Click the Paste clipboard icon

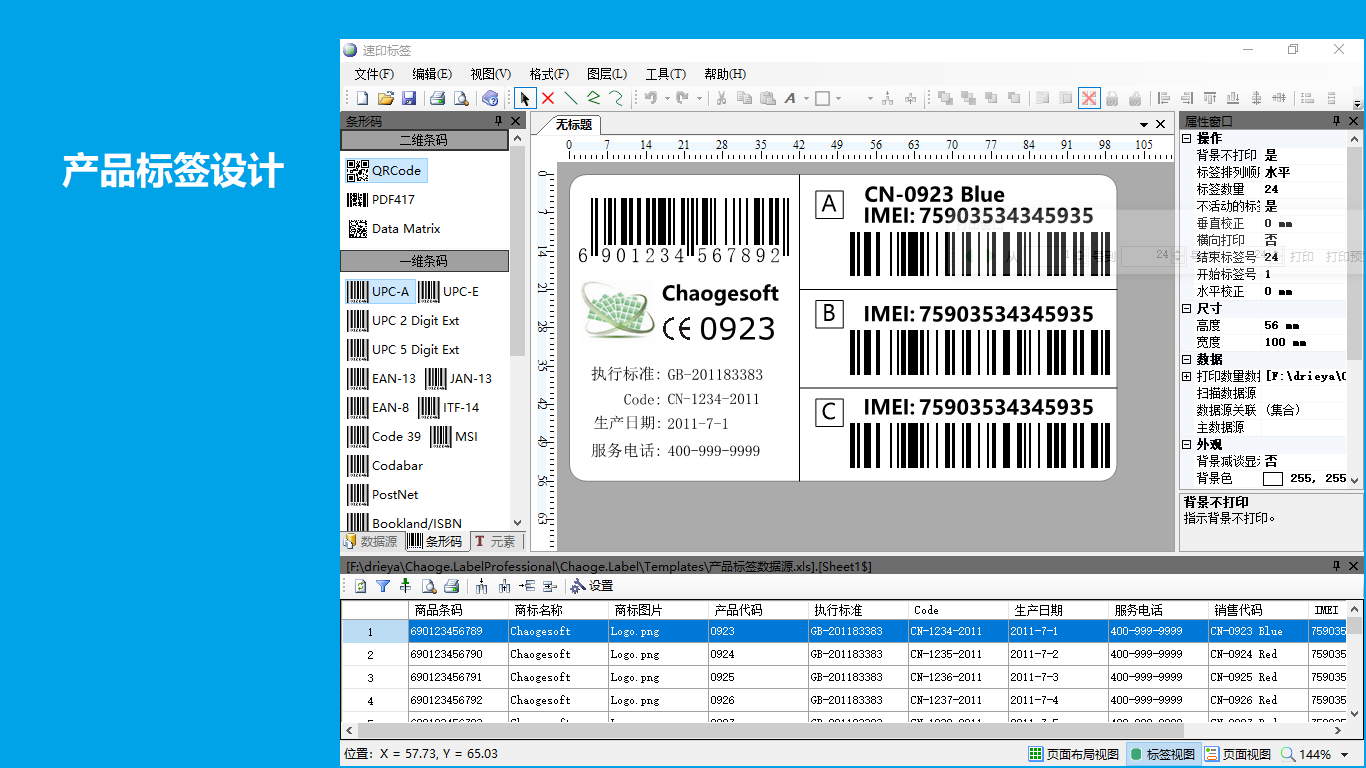pyautogui.click(x=768, y=98)
